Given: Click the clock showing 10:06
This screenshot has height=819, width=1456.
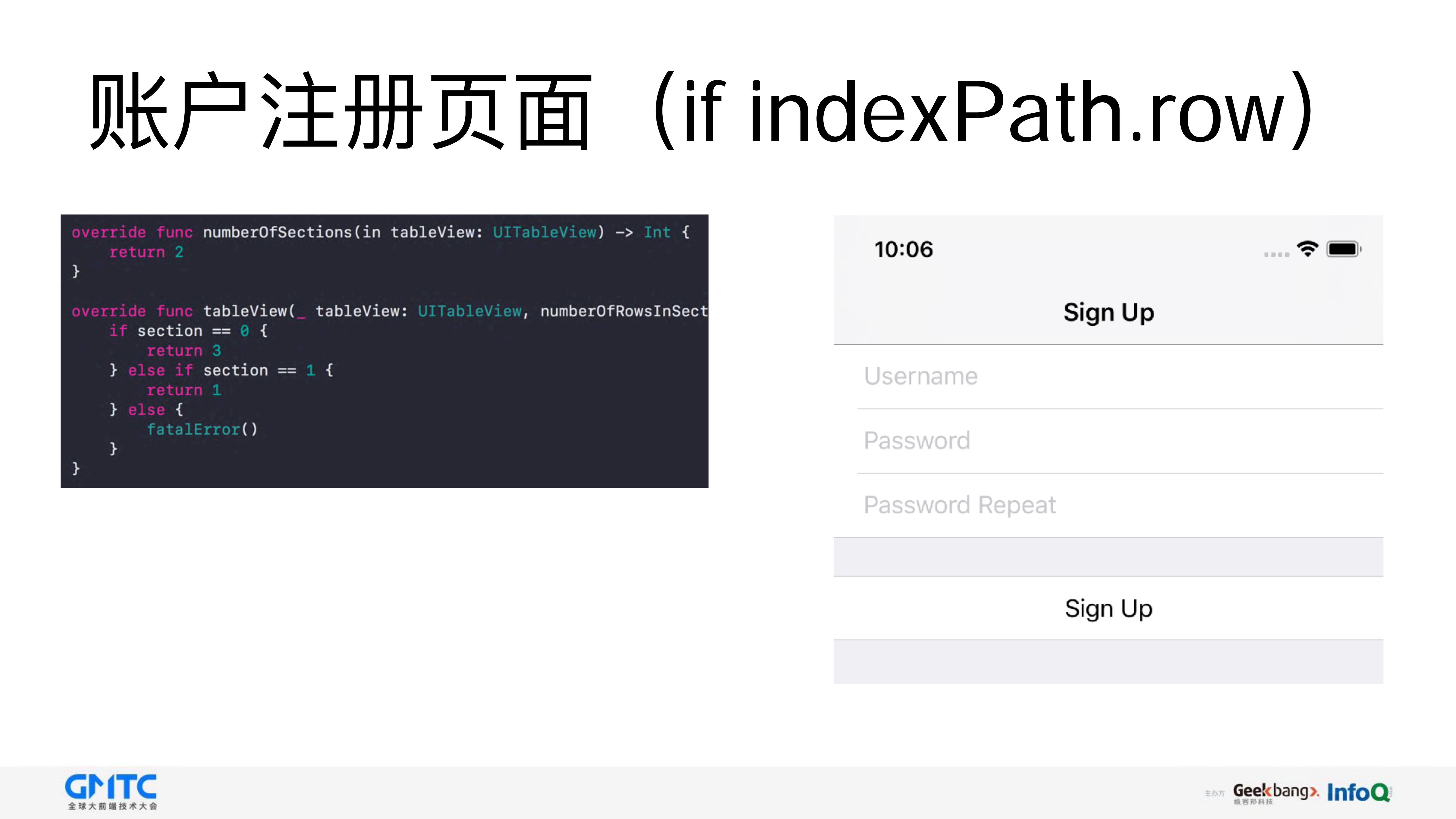Looking at the screenshot, I should pyautogui.click(x=903, y=249).
